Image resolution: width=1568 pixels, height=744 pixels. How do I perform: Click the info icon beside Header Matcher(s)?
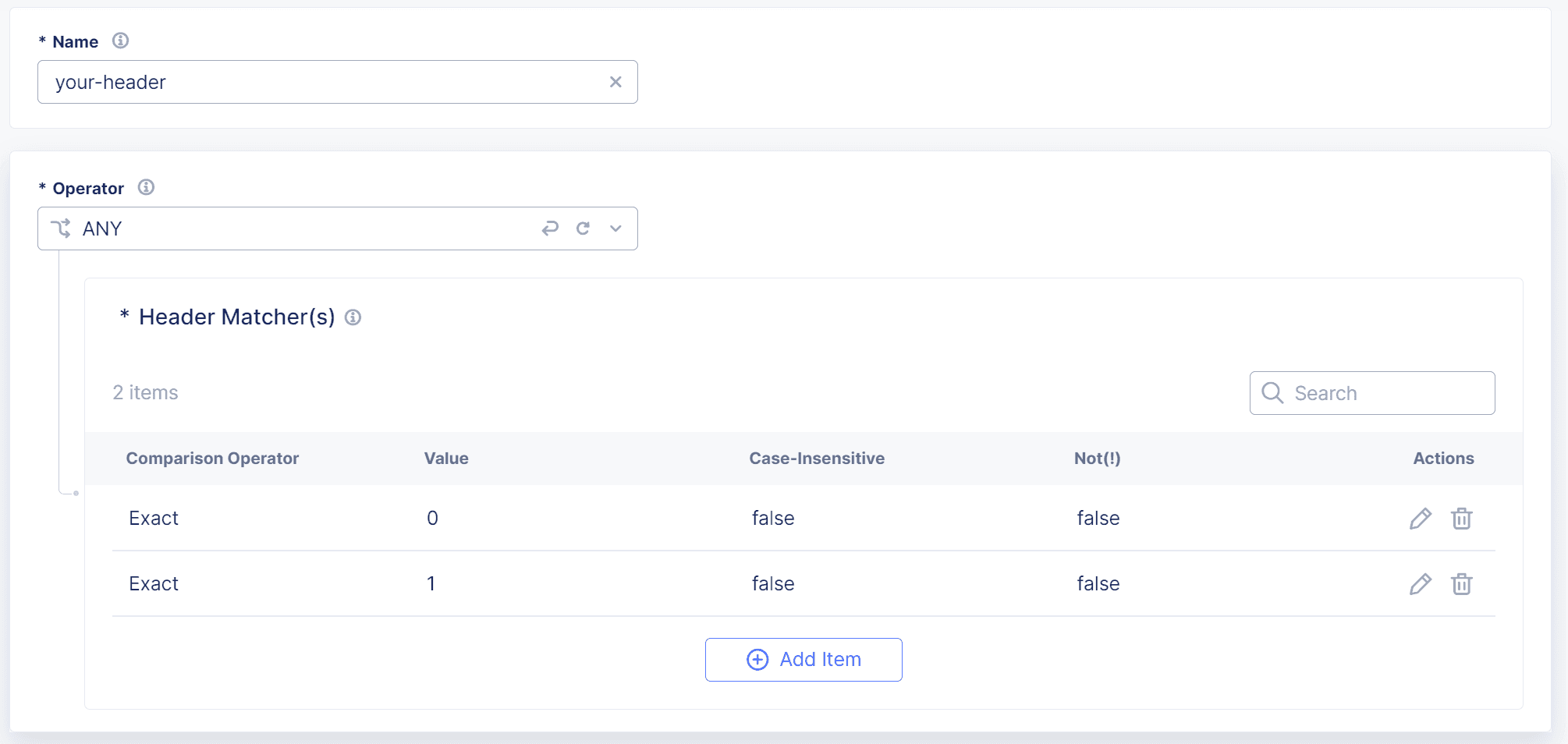click(353, 317)
